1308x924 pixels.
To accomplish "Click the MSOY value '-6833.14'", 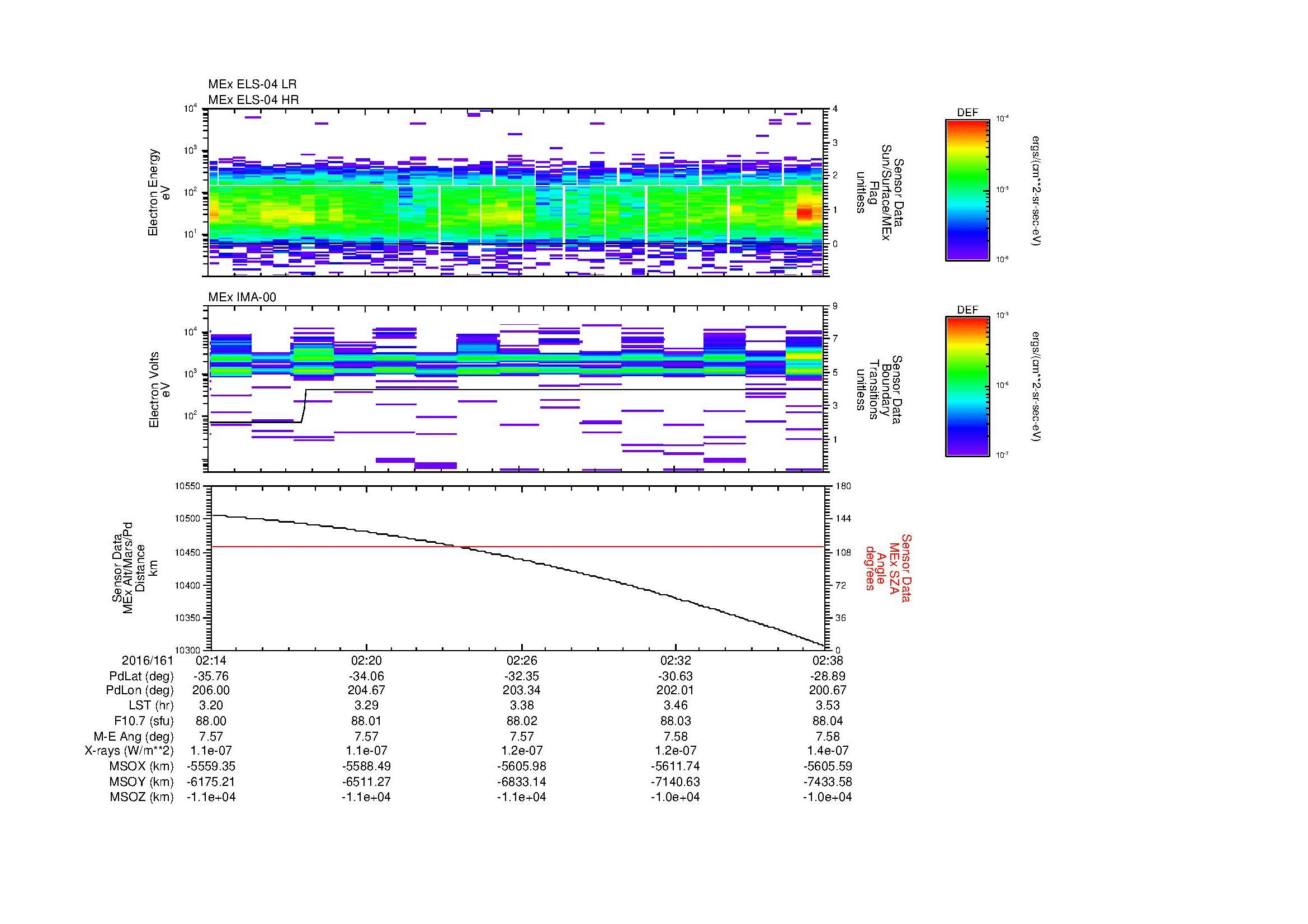I will (x=522, y=781).
